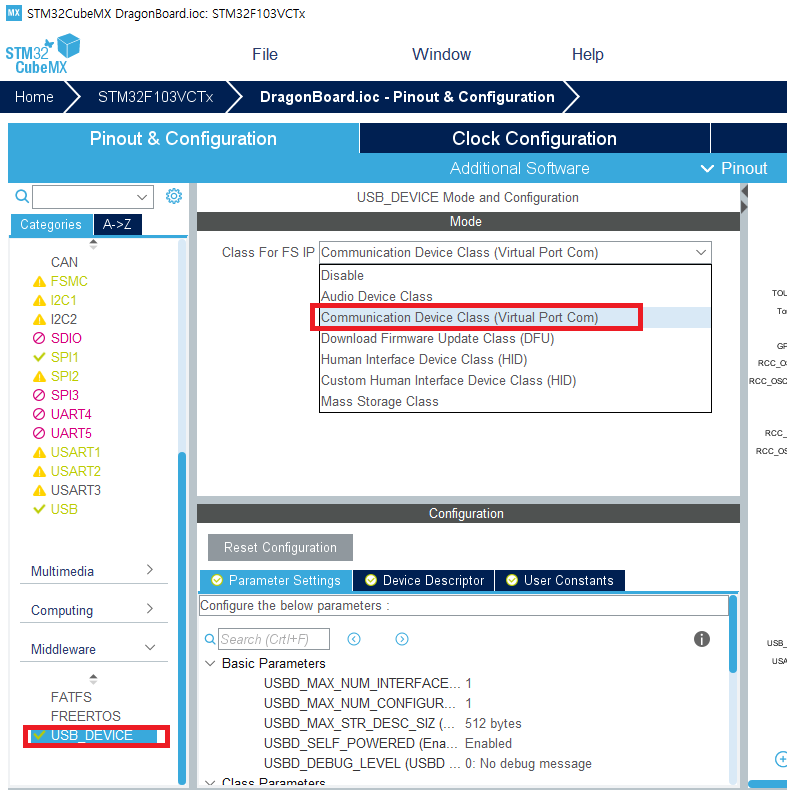The width and height of the screenshot is (787, 795).
Task: Select CAN peripheral
Action: point(64,262)
